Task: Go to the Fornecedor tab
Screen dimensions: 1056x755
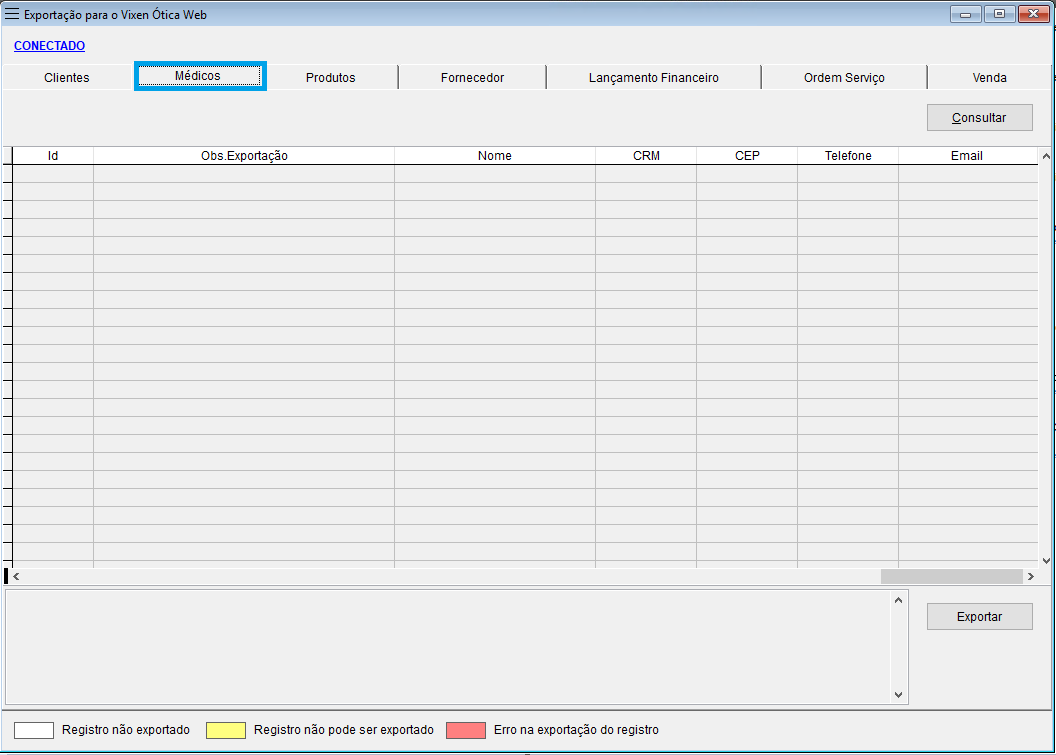Action: pyautogui.click(x=472, y=78)
